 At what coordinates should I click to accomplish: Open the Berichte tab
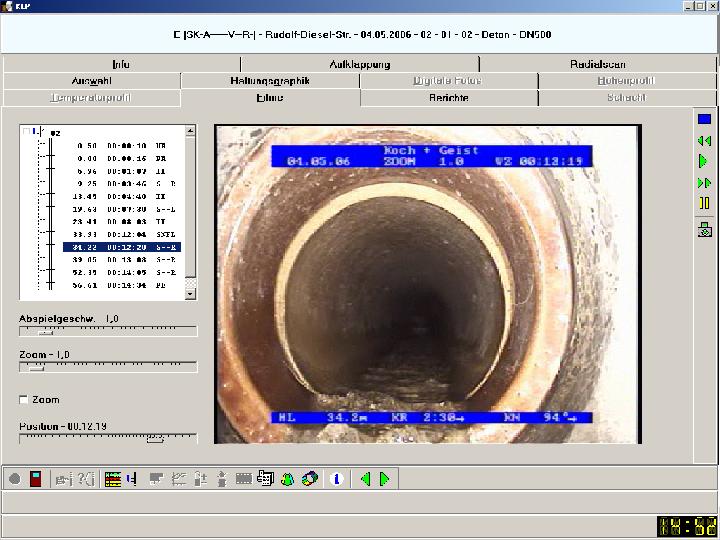449,98
